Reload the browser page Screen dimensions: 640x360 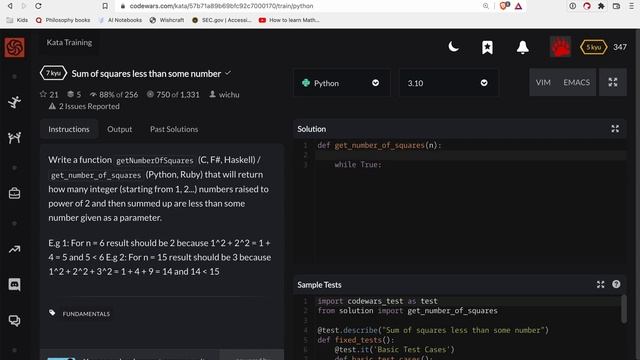(x=38, y=6)
